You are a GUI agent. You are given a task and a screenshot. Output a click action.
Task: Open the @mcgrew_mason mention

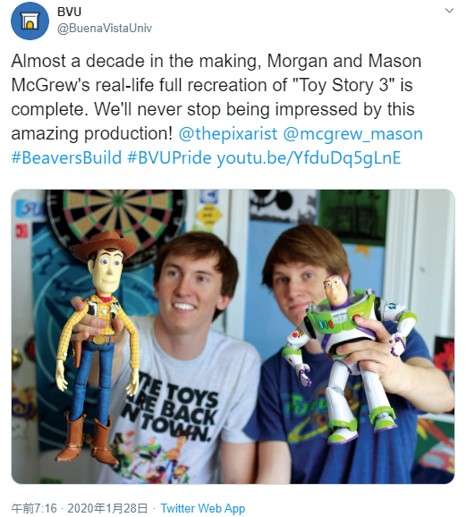(x=353, y=134)
